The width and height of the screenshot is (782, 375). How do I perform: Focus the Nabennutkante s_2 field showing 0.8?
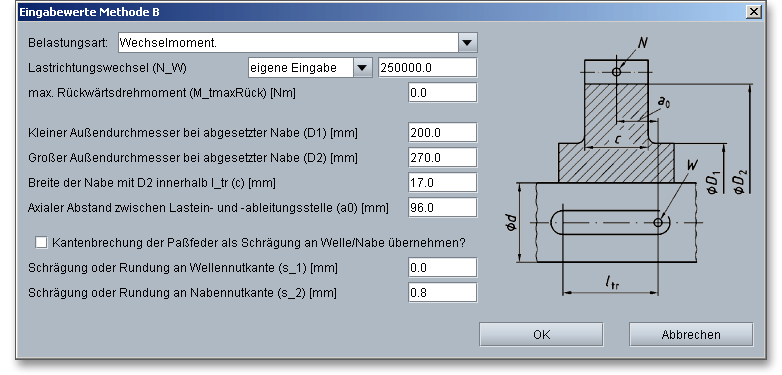(x=443, y=293)
